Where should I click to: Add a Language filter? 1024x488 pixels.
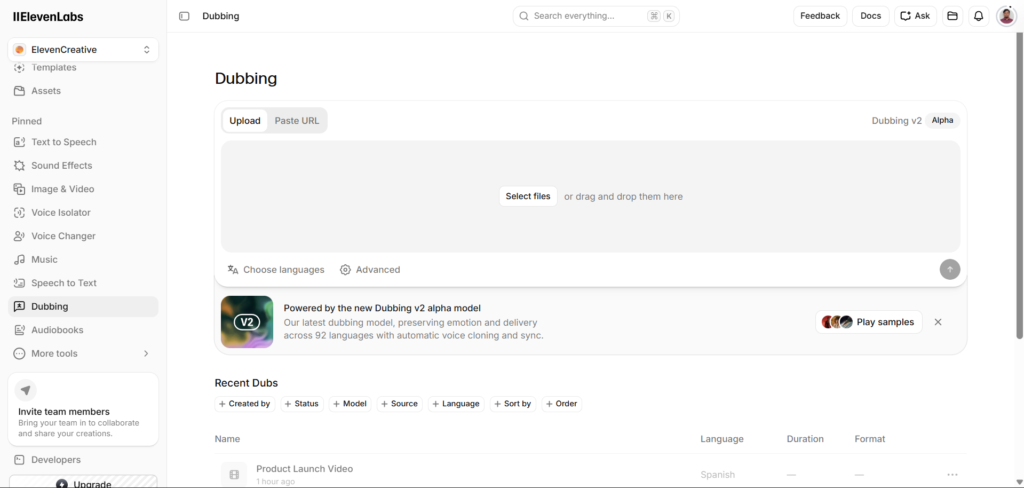[x=456, y=404]
